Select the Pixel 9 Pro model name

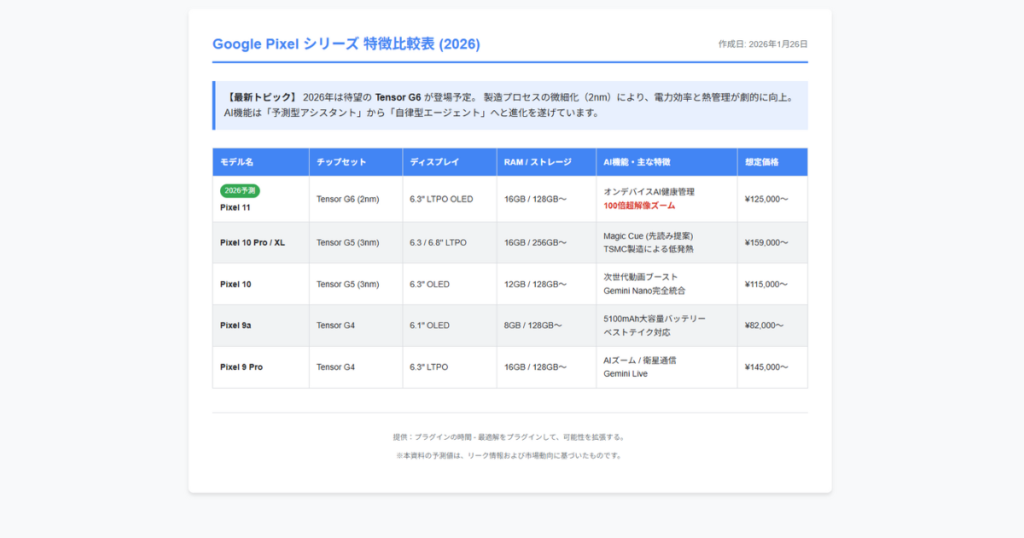(x=241, y=367)
